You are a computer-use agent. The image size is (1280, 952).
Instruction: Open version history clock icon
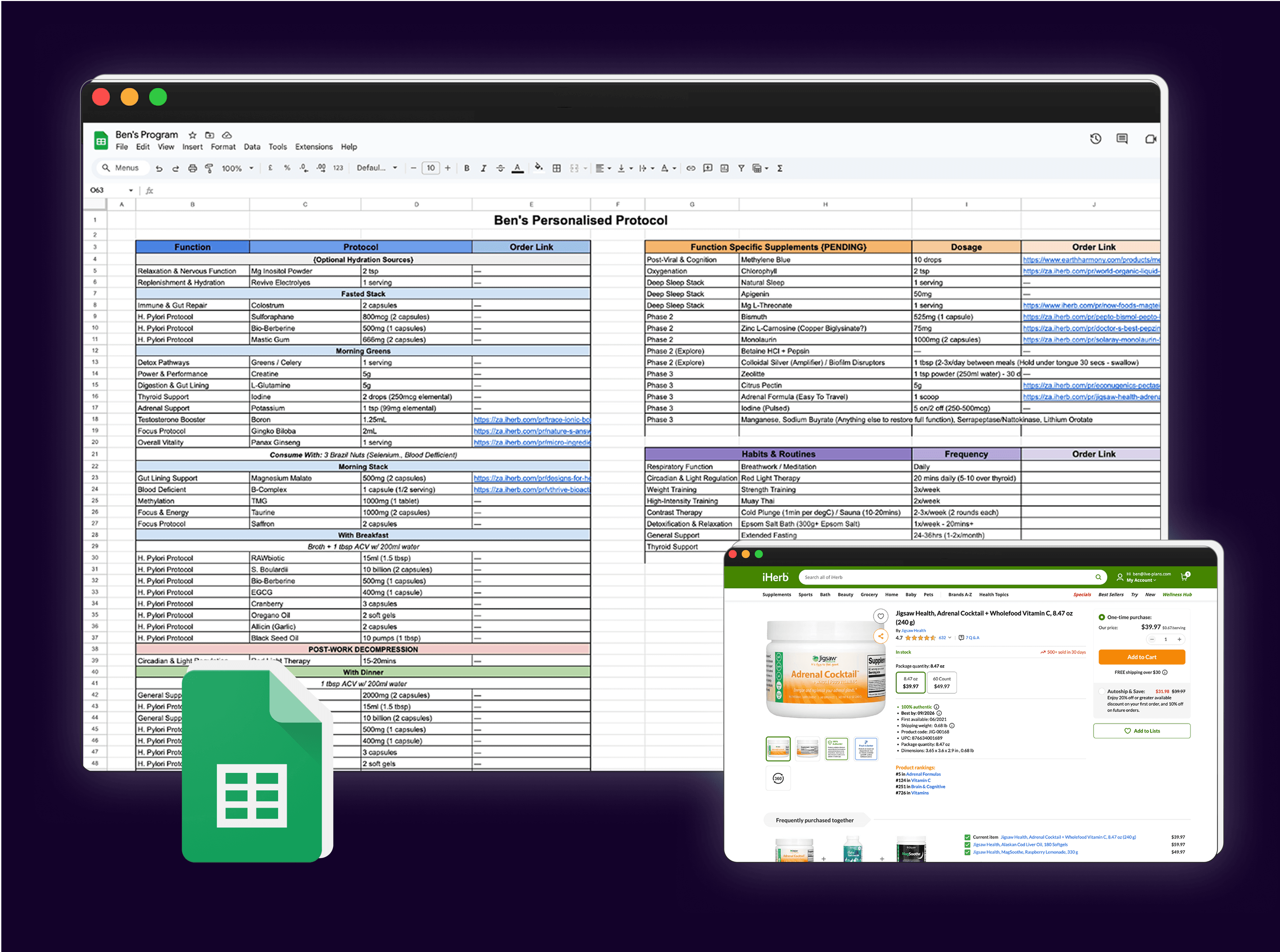tap(1095, 139)
